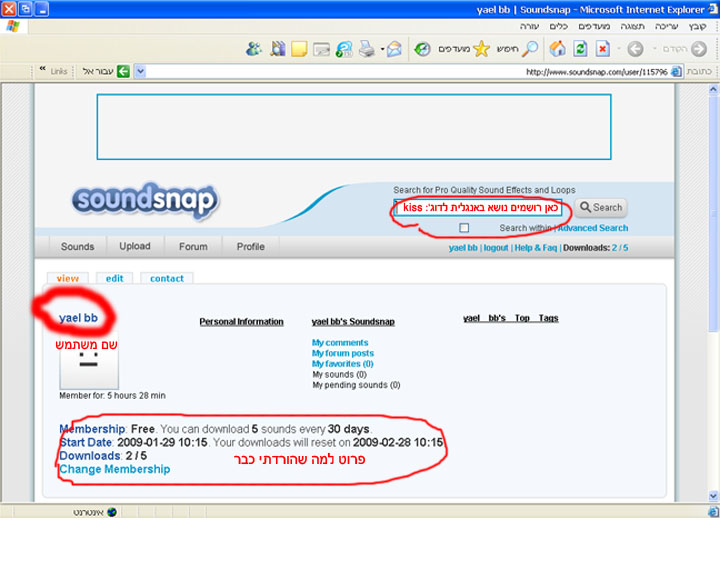Click the yellow note toolbar icon

click(x=299, y=49)
